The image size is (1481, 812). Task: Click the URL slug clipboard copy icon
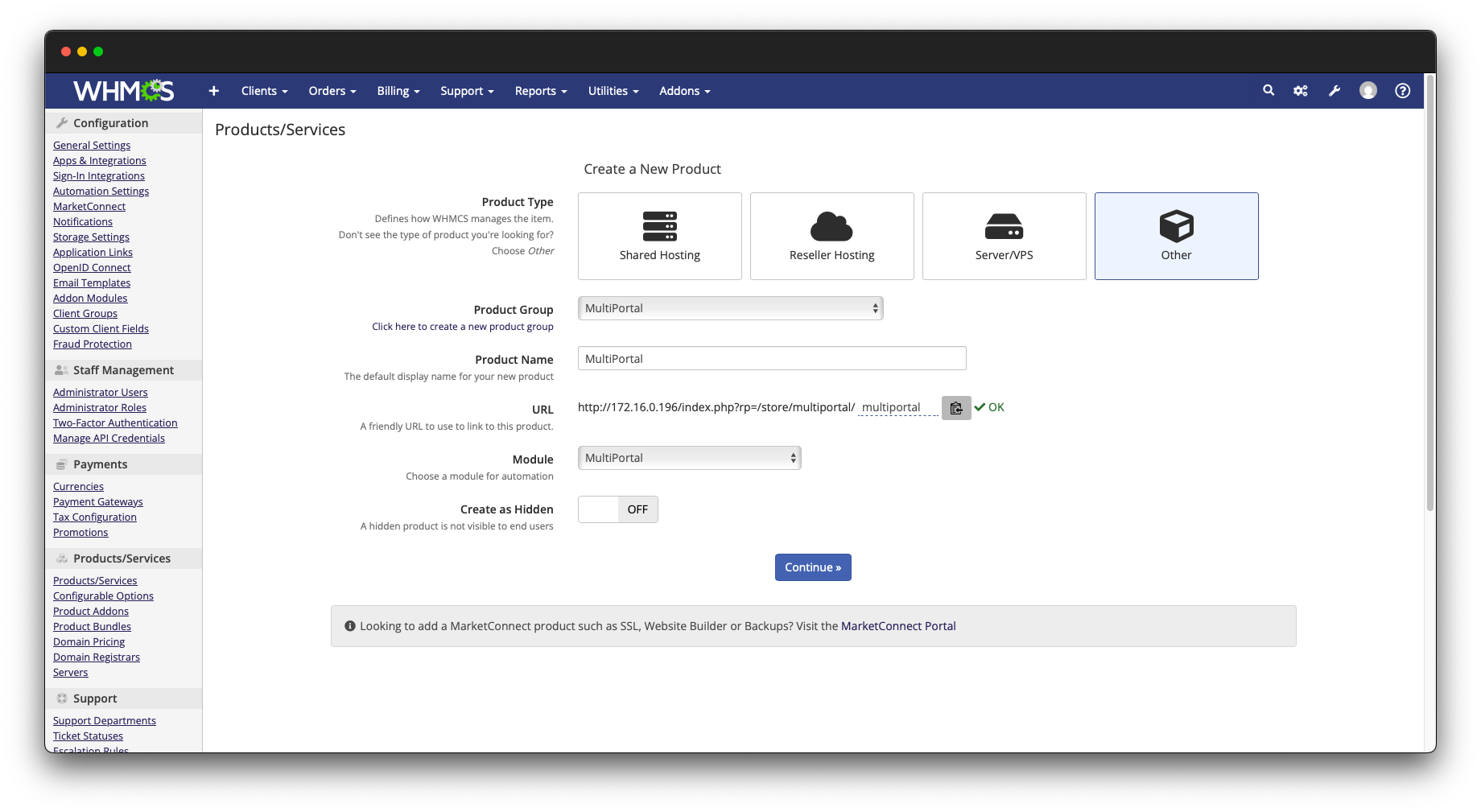(956, 408)
